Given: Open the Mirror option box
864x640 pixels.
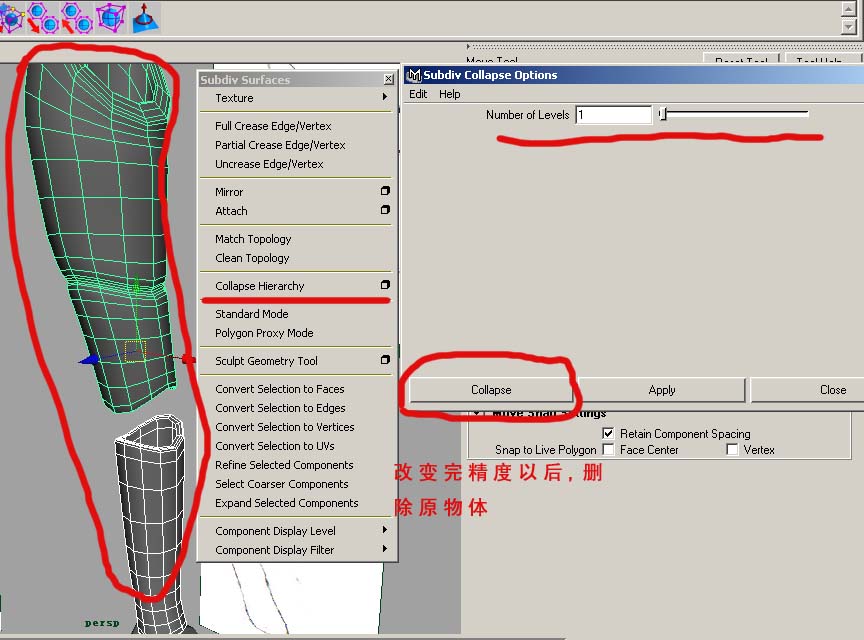Looking at the screenshot, I should click(x=385, y=191).
